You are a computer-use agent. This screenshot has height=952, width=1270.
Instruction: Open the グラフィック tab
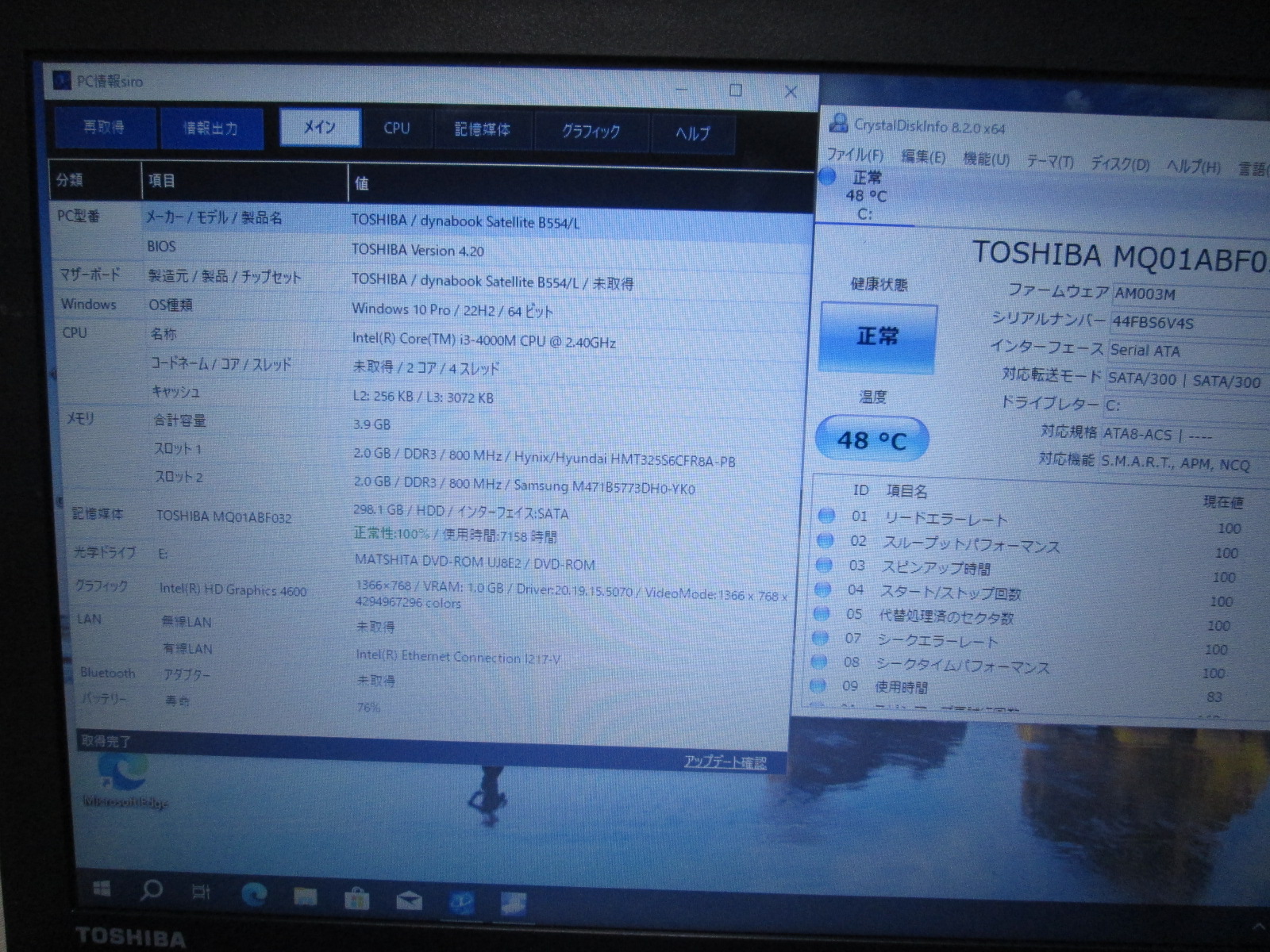(x=591, y=132)
